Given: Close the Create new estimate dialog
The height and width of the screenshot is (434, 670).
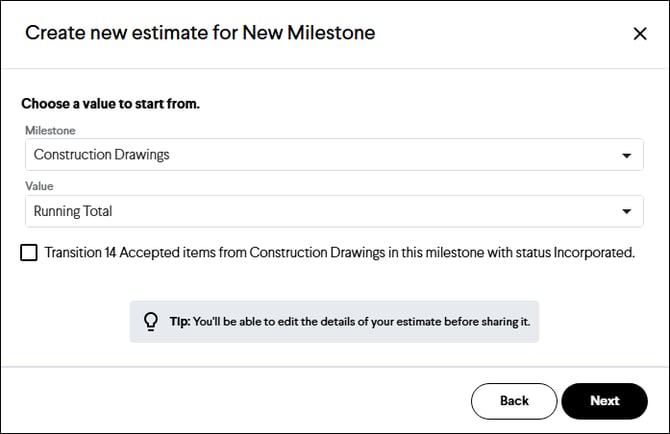Looking at the screenshot, I should coord(640,33).
